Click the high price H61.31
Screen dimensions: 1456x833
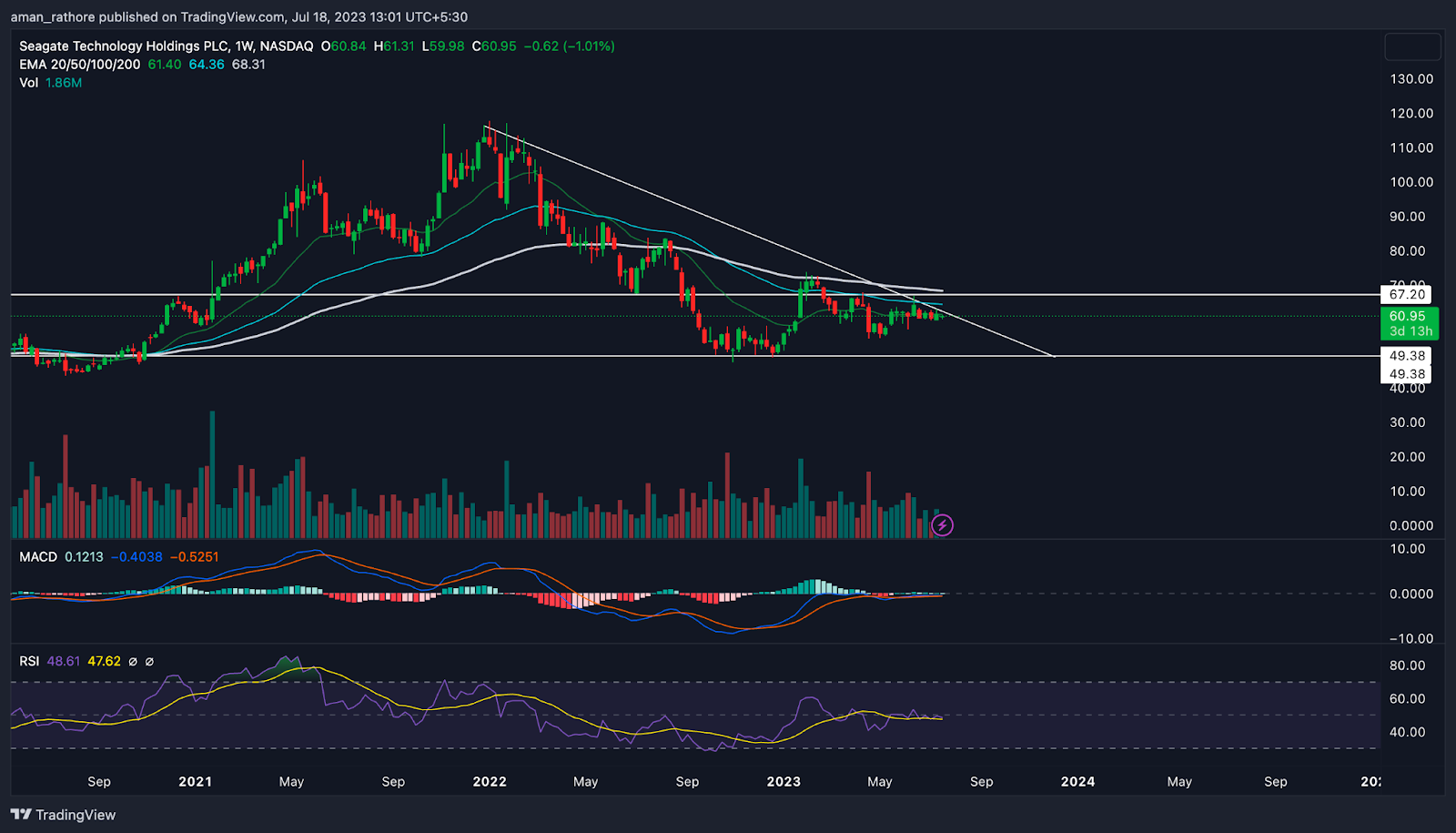point(394,46)
